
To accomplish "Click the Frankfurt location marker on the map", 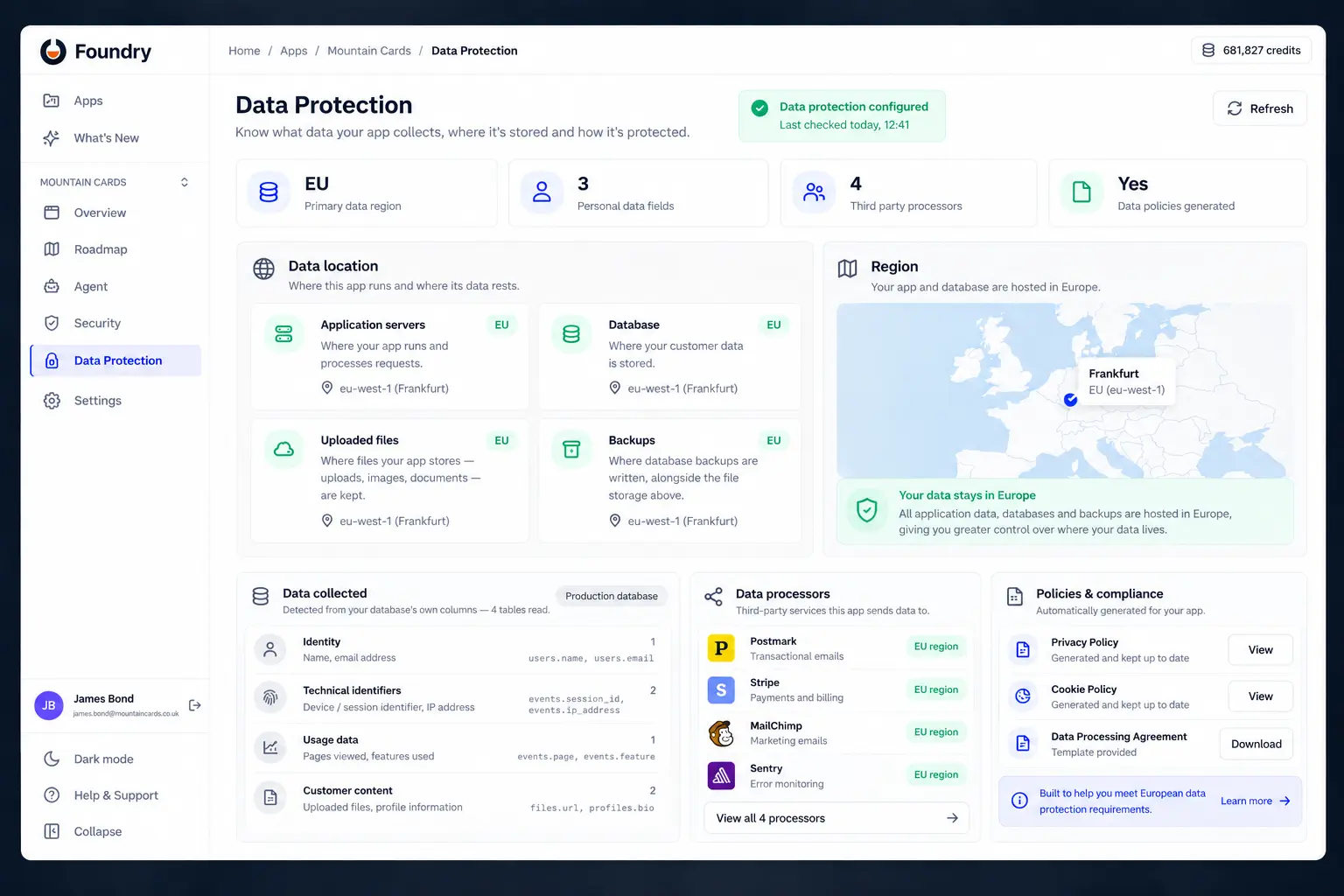I will tap(1070, 400).
